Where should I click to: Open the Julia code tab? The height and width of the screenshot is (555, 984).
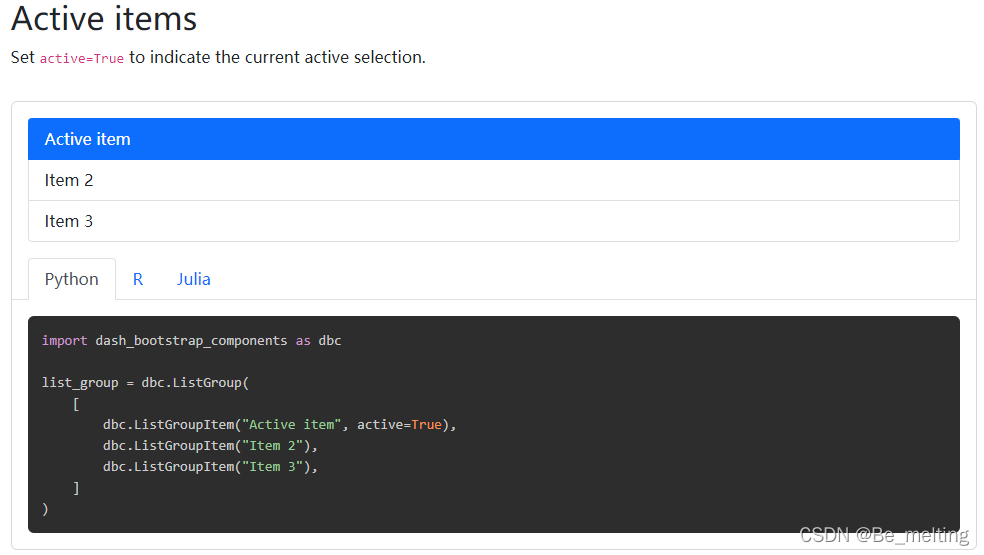tap(193, 279)
